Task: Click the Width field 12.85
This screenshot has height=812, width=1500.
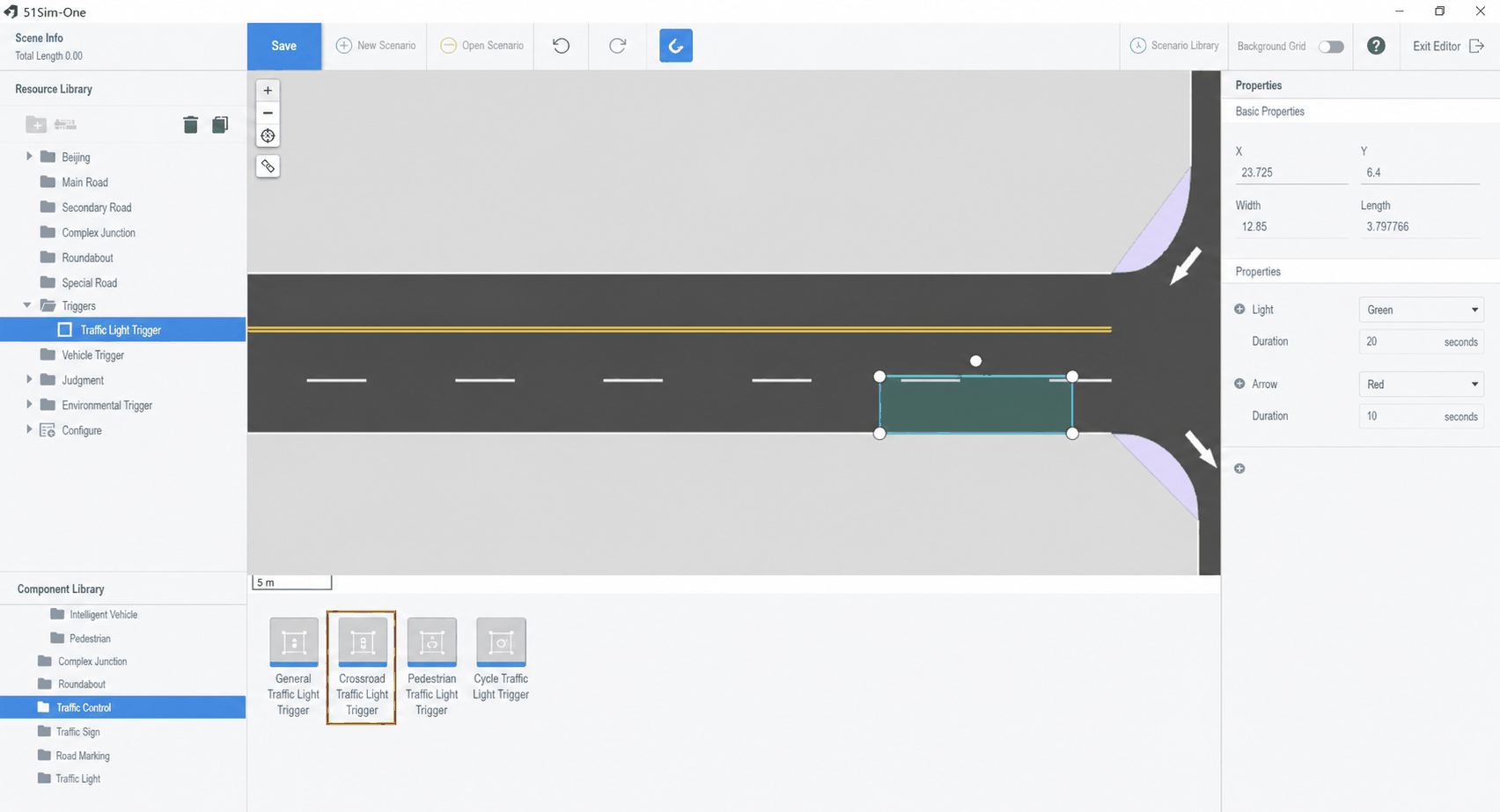Action: click(x=1291, y=226)
